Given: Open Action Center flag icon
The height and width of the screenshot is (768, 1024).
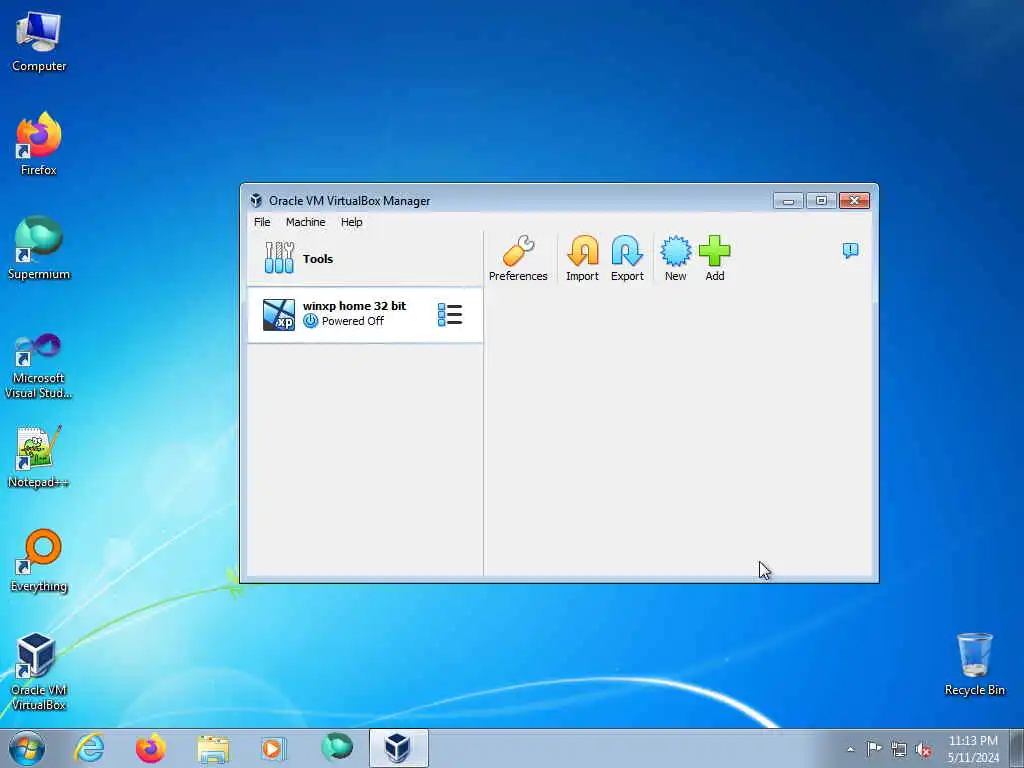Looking at the screenshot, I should coord(874,748).
